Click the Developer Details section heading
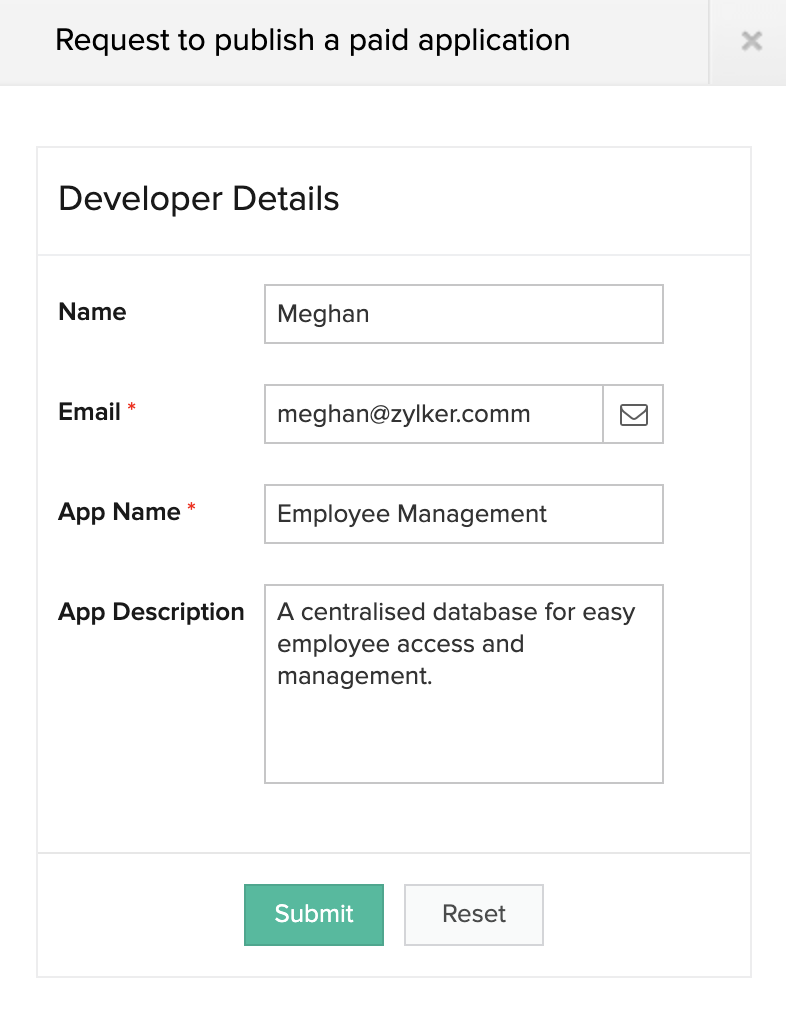 [199, 199]
